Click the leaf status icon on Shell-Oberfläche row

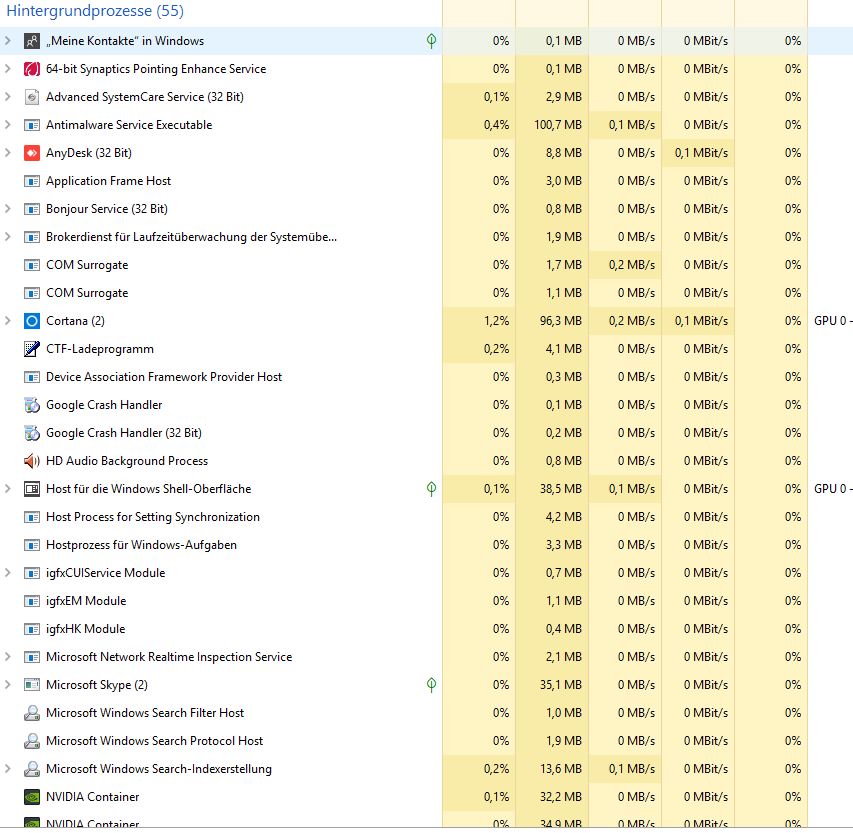click(431, 489)
